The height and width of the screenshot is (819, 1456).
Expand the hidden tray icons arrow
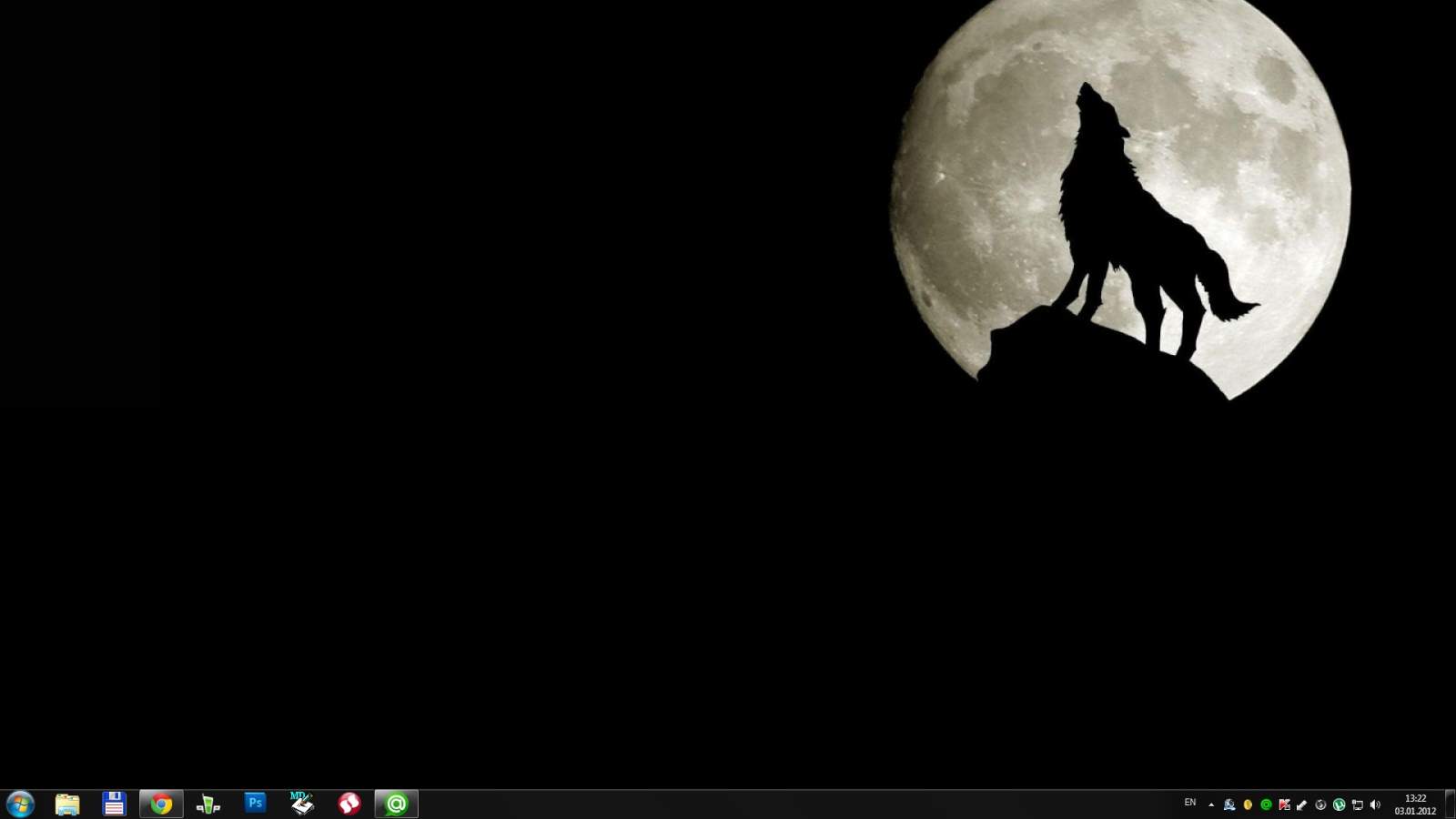click(1210, 804)
